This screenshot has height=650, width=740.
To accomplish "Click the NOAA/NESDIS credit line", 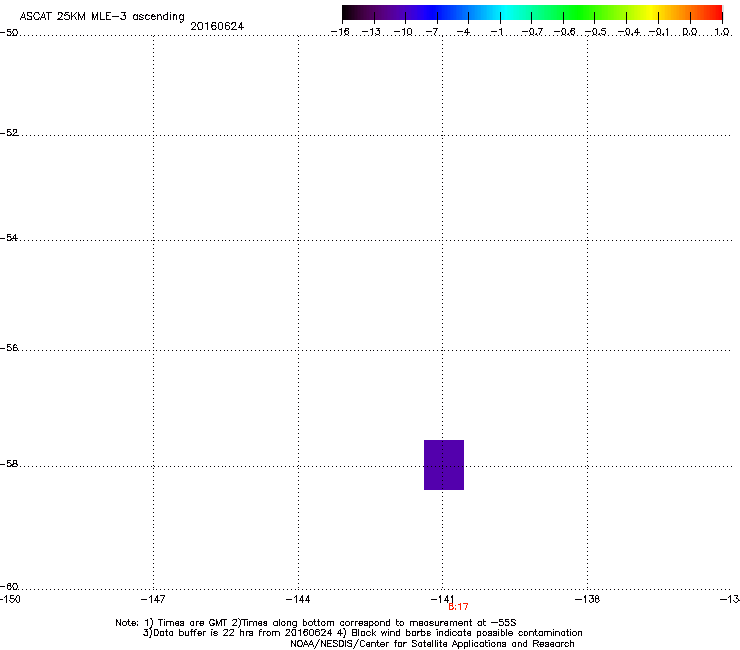I will (432, 644).
